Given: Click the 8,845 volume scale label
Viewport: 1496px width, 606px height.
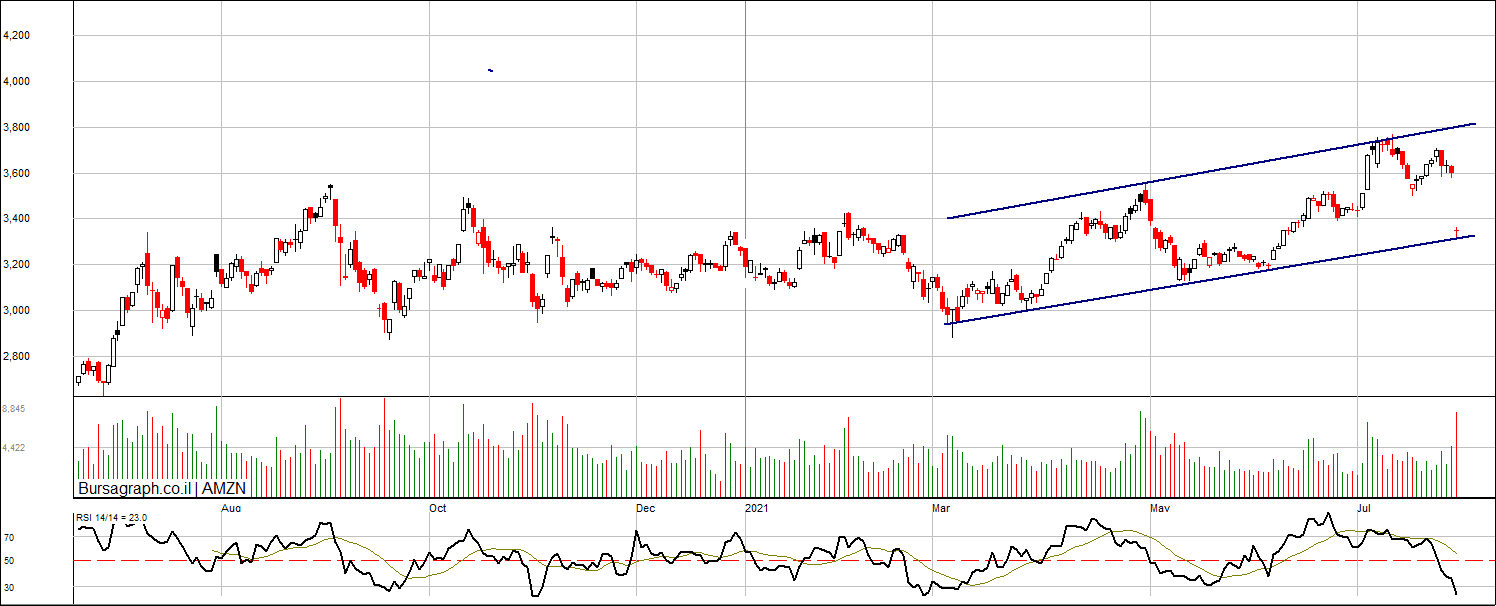Looking at the screenshot, I should click(x=14, y=409).
